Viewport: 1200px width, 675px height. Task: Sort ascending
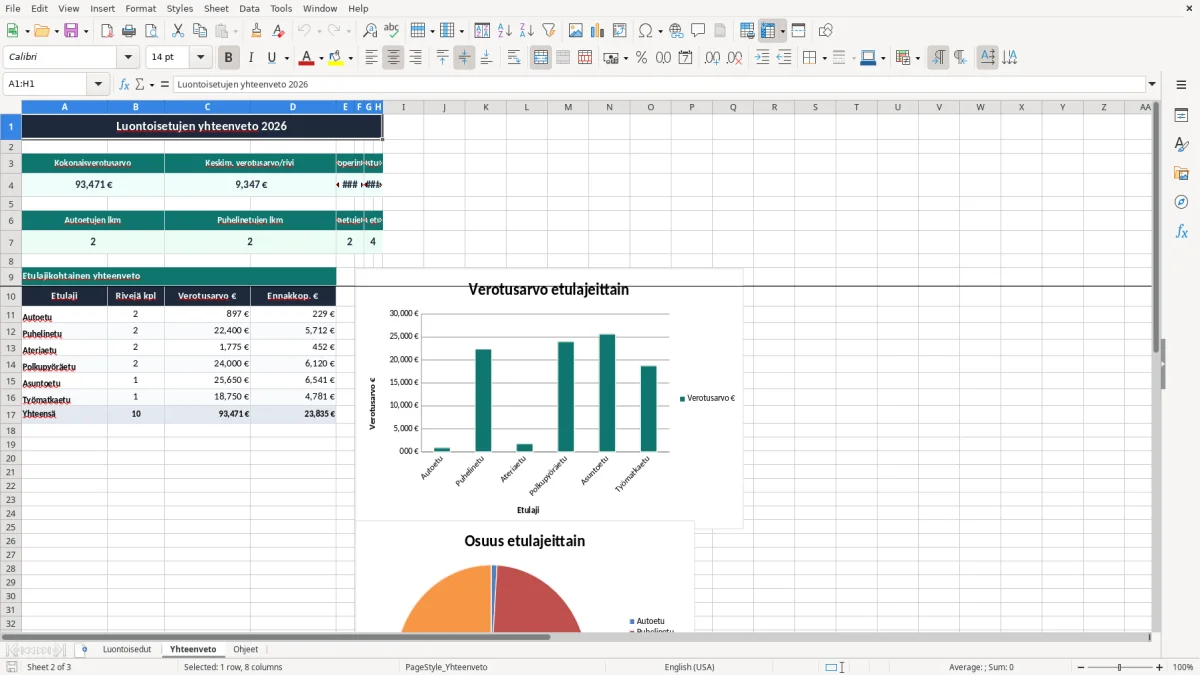click(x=505, y=31)
